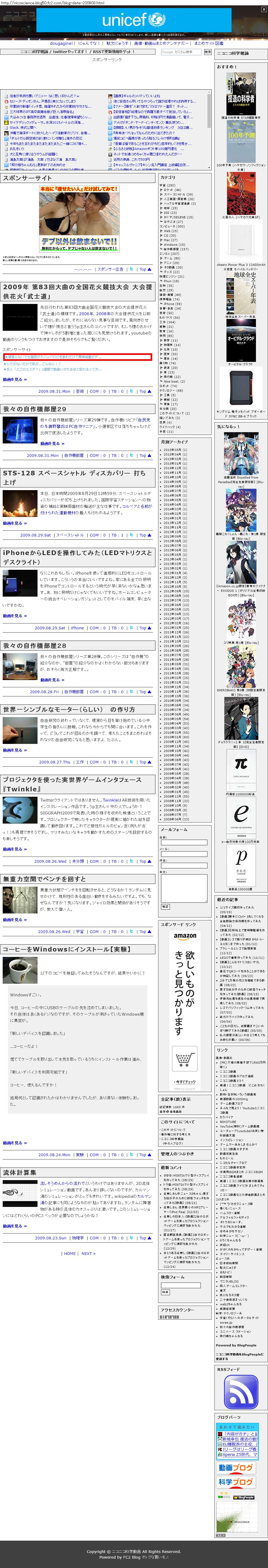Click the Twitter icon in the 宇宙 post footer
Viewport: 268px width, 1568px height.
(x=131, y=932)
